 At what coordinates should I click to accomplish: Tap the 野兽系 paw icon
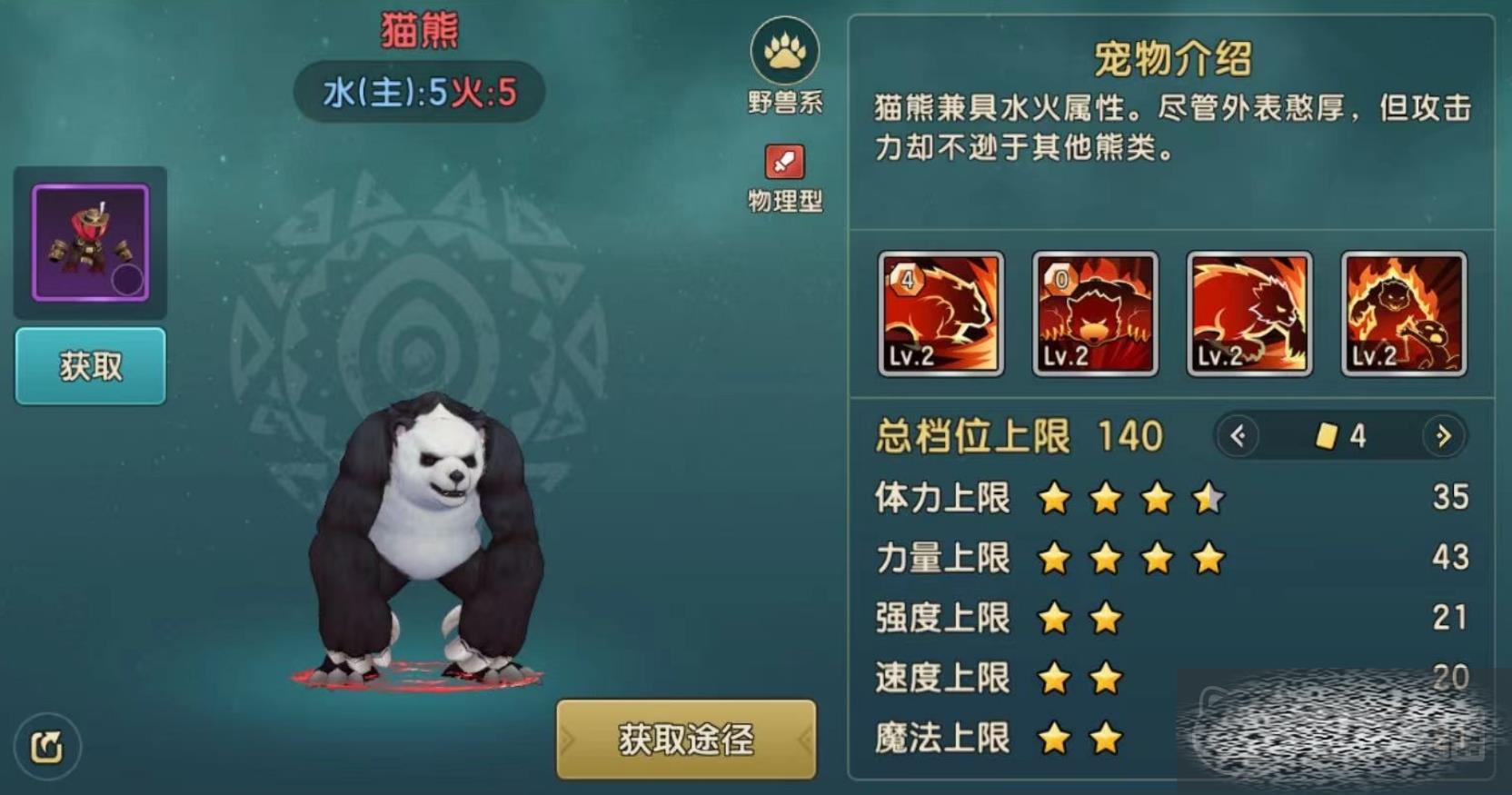coord(784,51)
